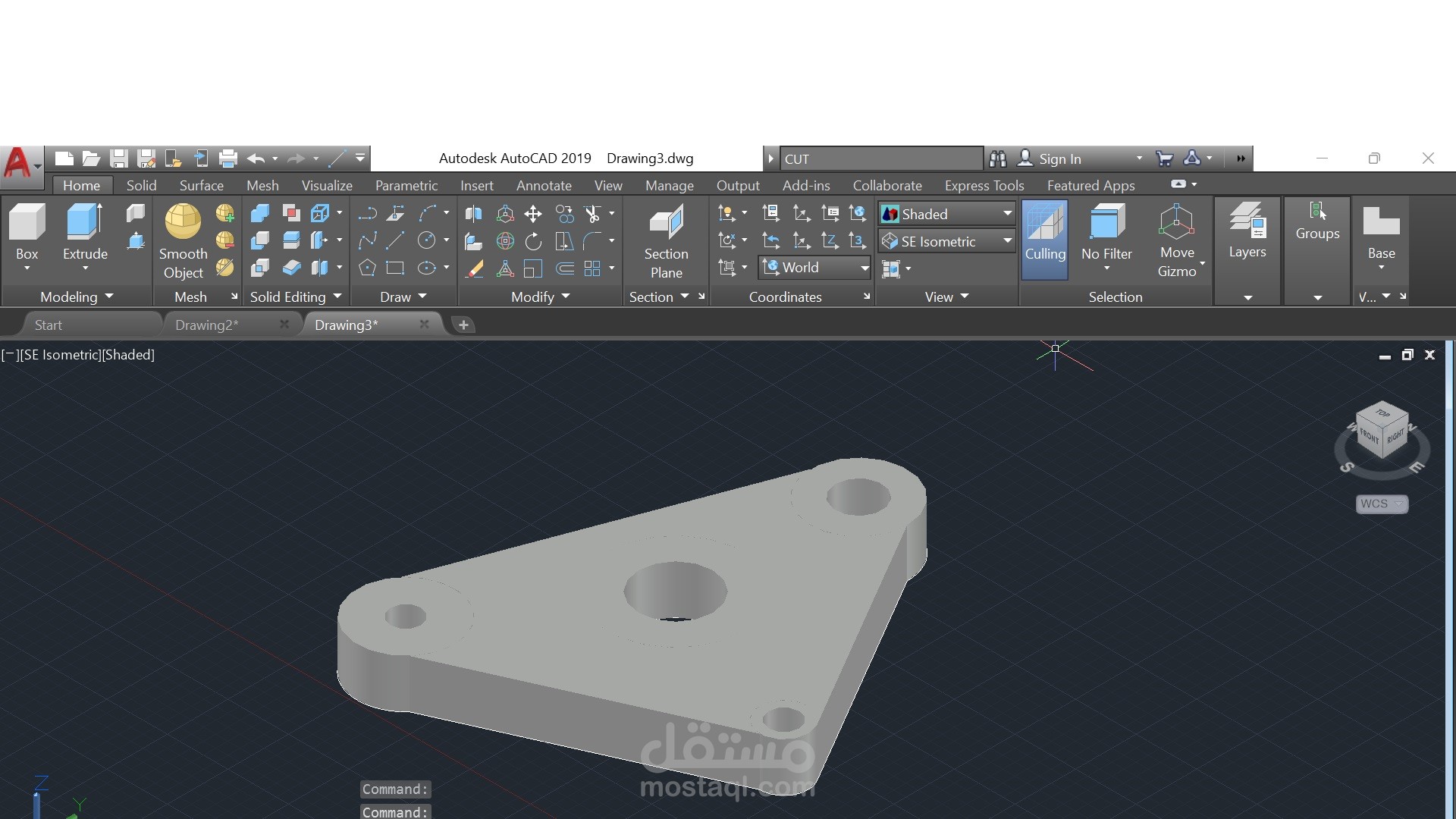Switch to the Solid ribbon tab
The height and width of the screenshot is (819, 1456).
coord(141,185)
